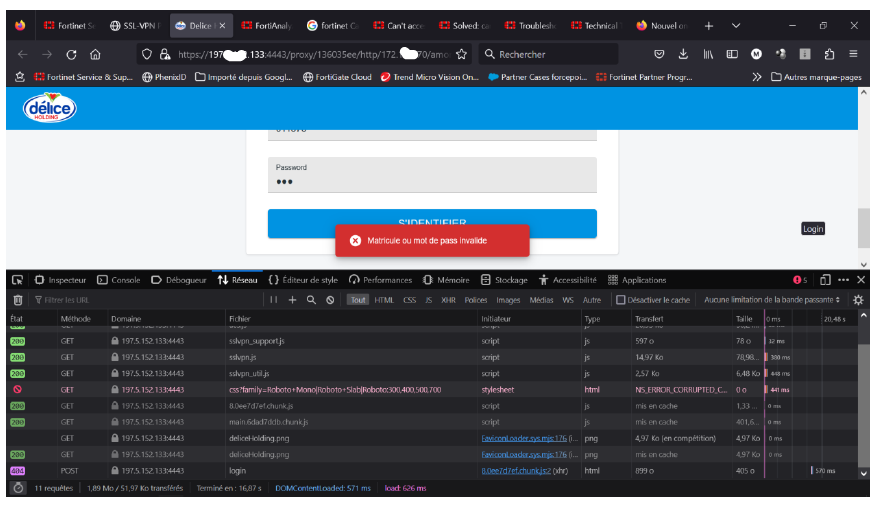Click the errors count indicator
This screenshot has height=506, width=892.
[x=800, y=280]
